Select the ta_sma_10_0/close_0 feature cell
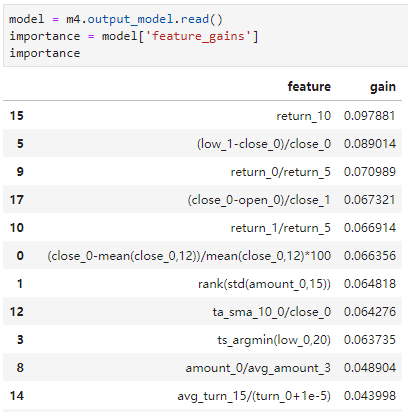 pyautogui.click(x=272, y=312)
